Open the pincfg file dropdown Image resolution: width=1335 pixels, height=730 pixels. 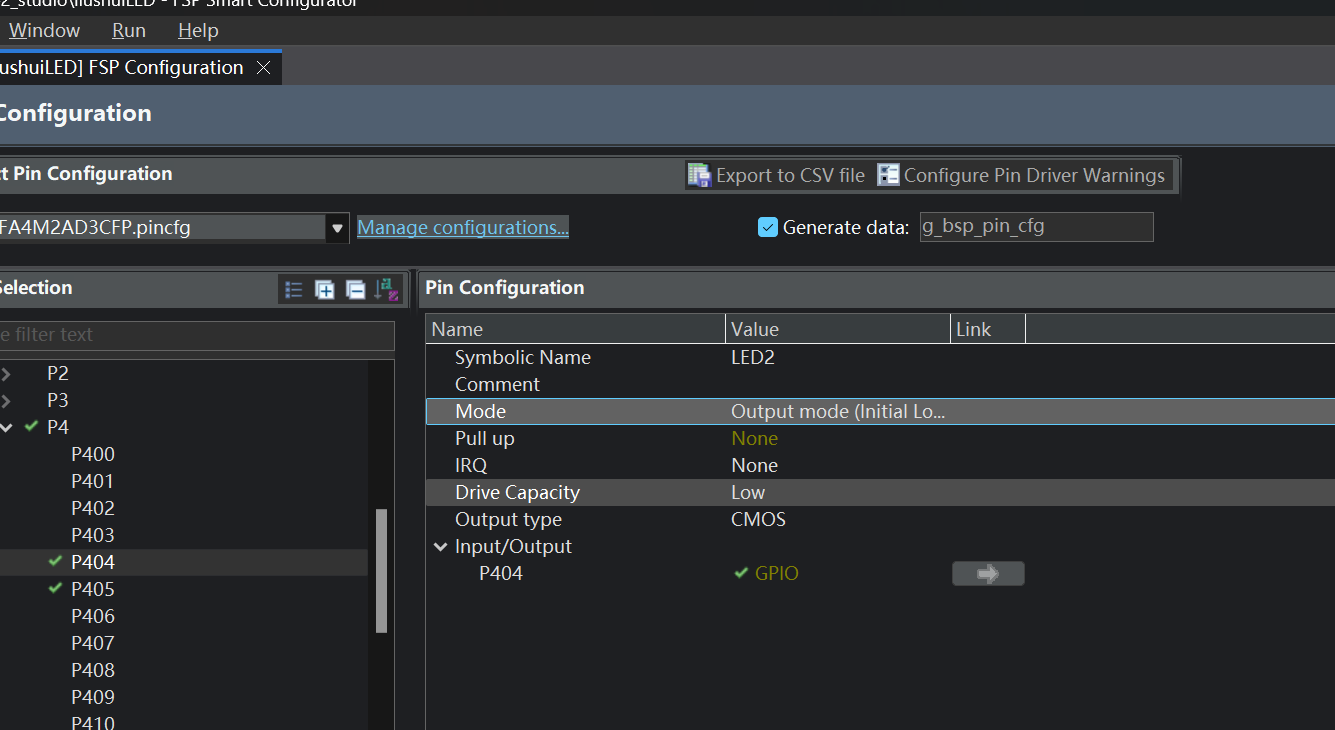click(x=337, y=228)
